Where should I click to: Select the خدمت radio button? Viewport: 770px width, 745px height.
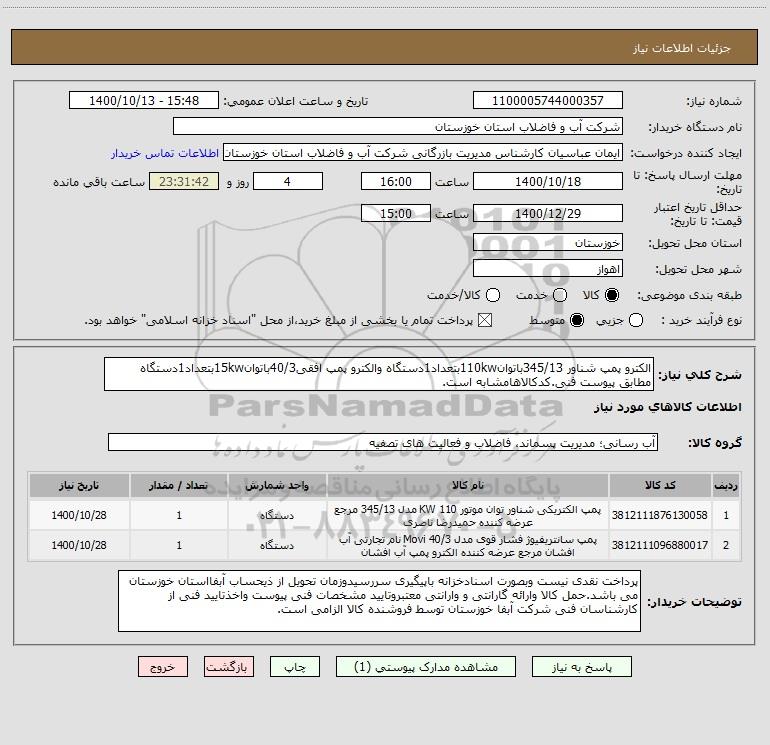560,295
